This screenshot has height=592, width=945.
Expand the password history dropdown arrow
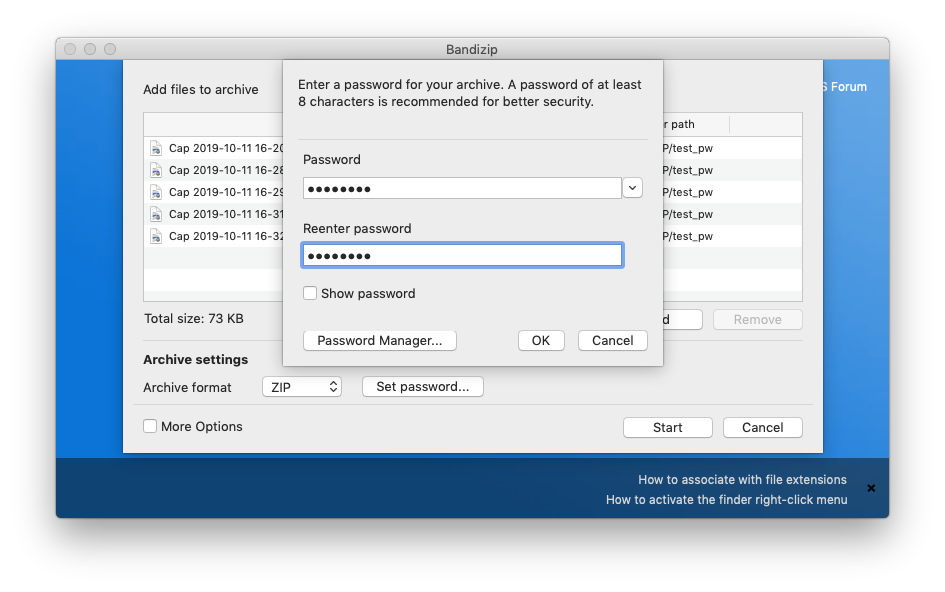click(x=632, y=188)
